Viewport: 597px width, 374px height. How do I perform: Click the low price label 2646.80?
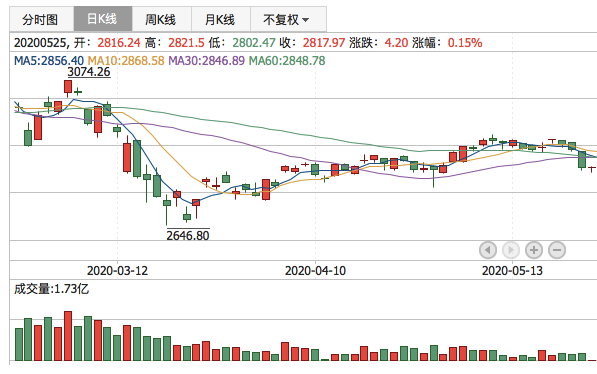[x=188, y=235]
